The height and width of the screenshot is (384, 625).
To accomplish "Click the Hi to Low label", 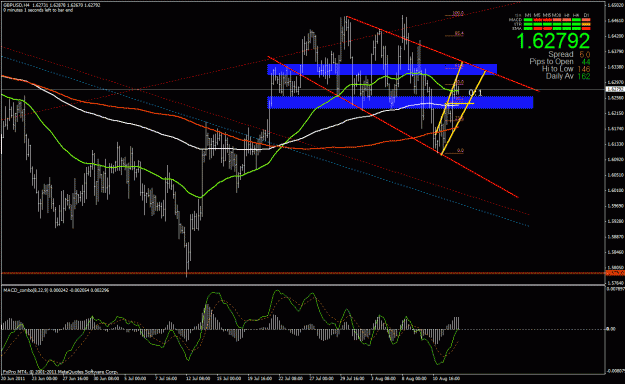I will [x=557, y=69].
